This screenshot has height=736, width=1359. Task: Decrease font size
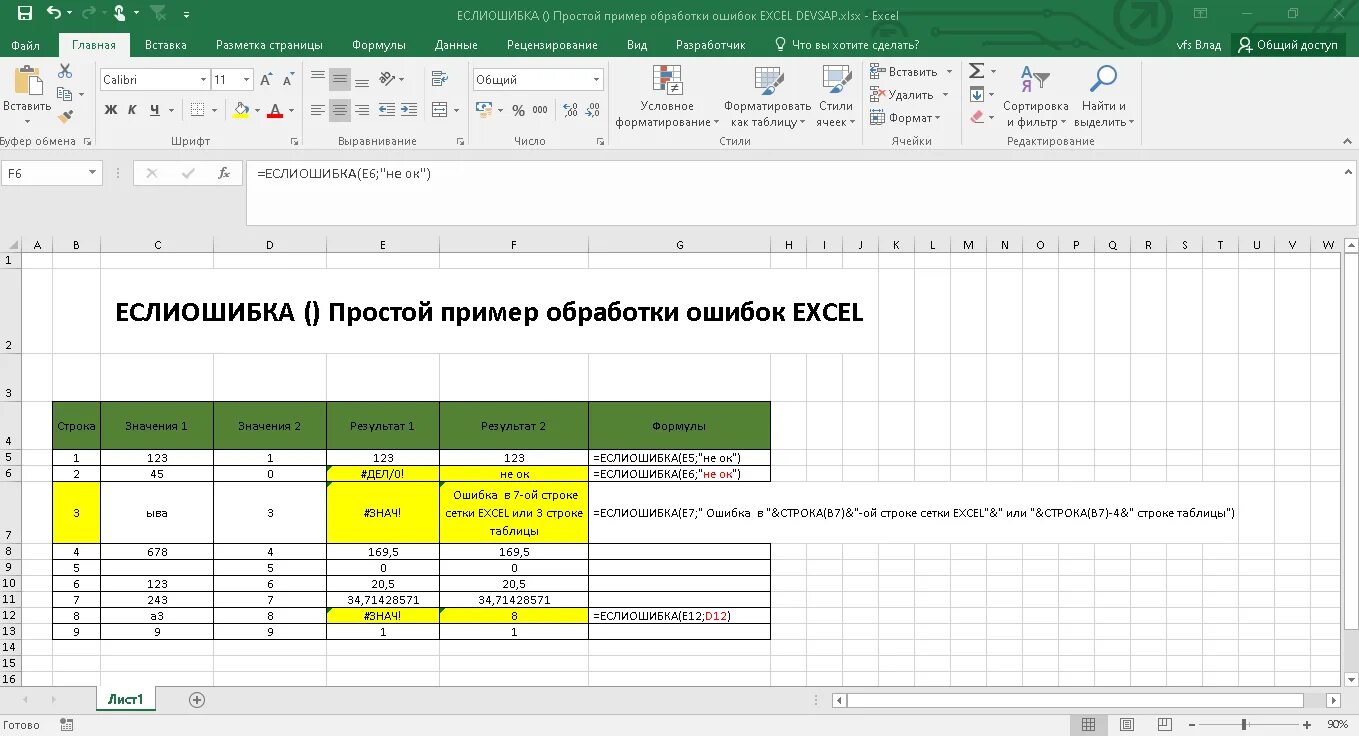(x=288, y=80)
